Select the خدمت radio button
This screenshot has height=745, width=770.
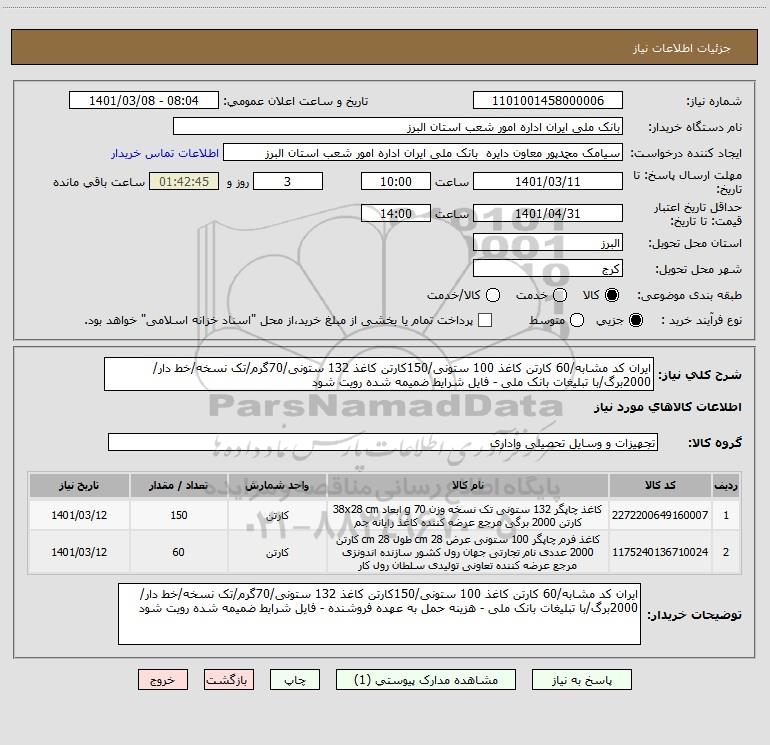tap(560, 295)
